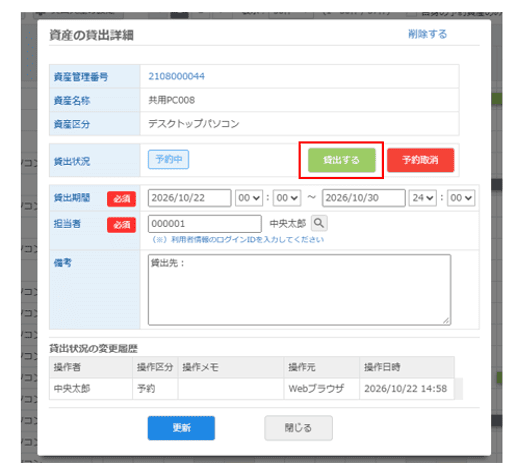Click the 予約中 status badge

click(168, 159)
